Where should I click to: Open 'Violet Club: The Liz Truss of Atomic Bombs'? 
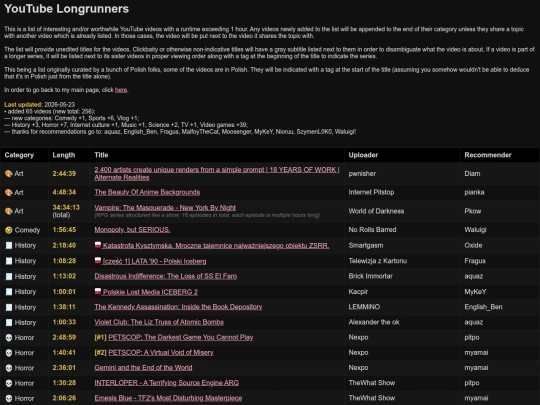[x=159, y=322]
